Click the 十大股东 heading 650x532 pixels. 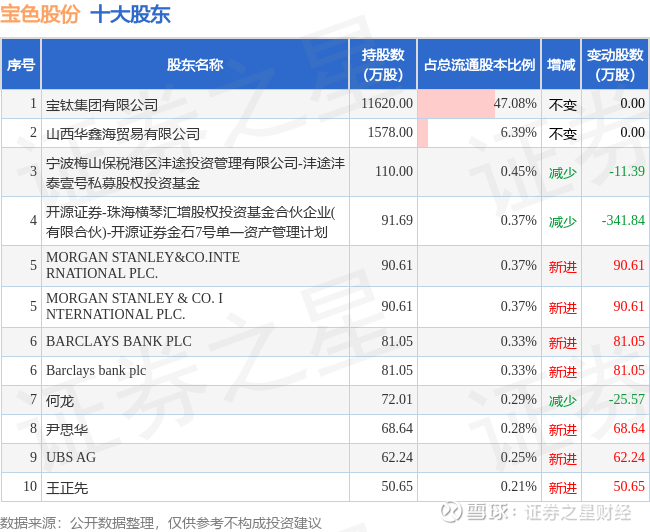tap(131, 14)
